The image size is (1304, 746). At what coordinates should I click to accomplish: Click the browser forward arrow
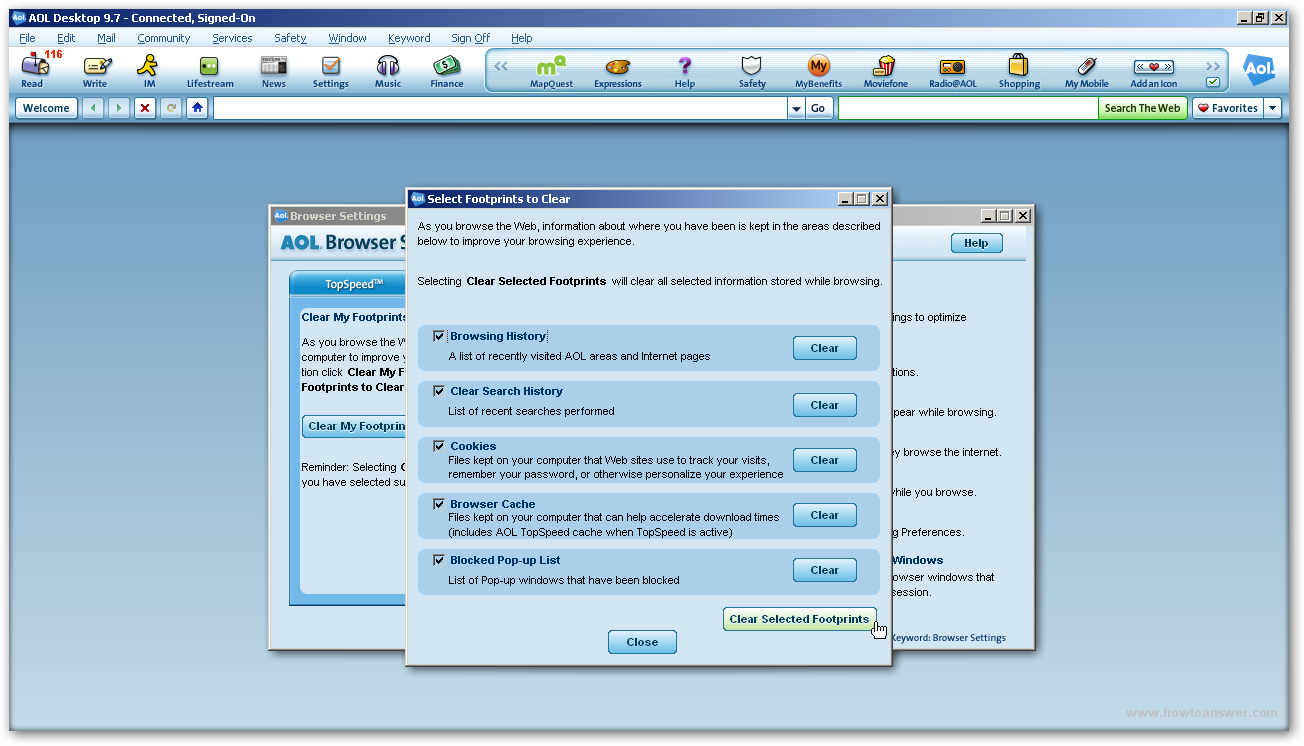(119, 108)
